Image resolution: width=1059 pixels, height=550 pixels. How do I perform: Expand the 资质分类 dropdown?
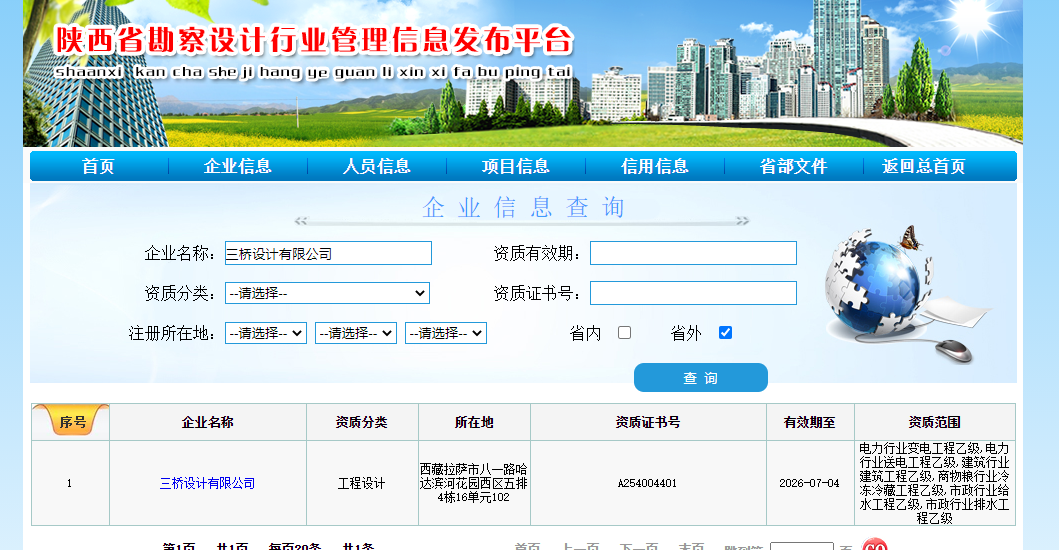[327, 293]
